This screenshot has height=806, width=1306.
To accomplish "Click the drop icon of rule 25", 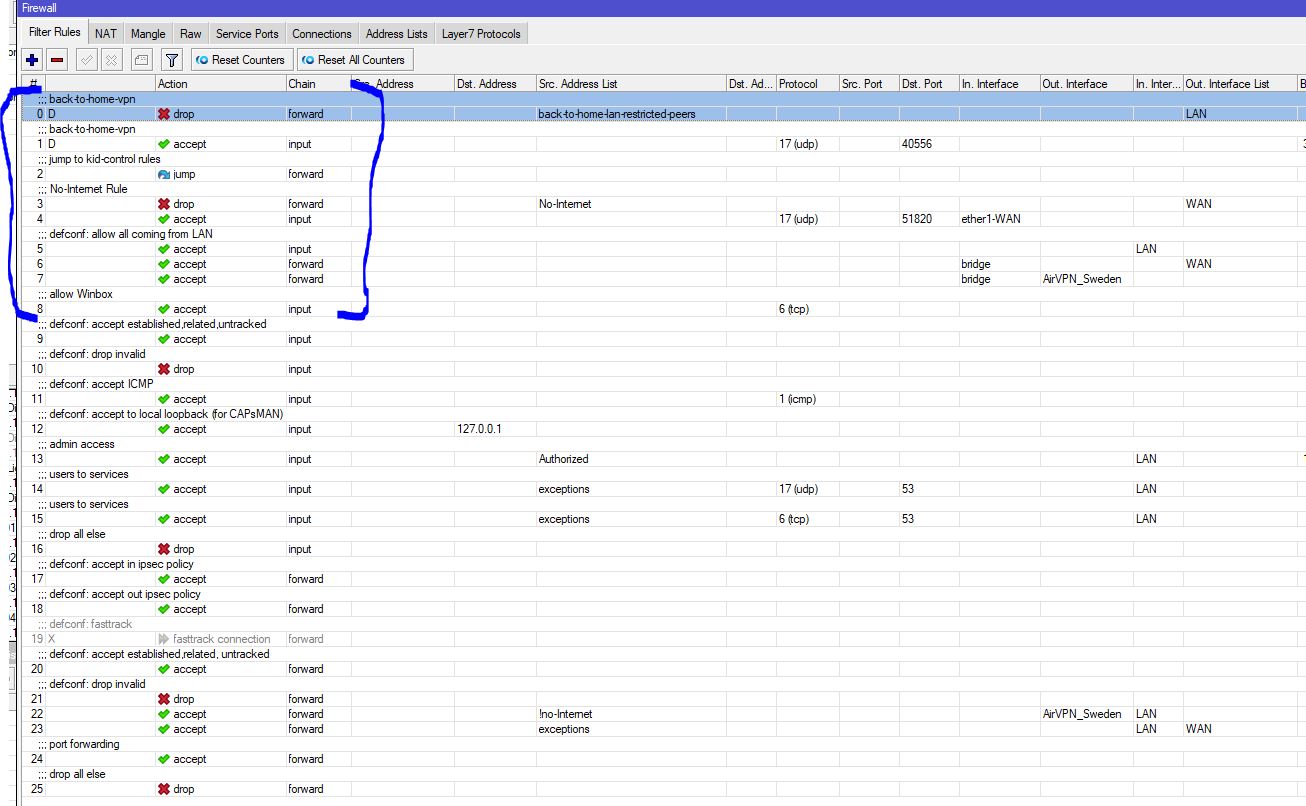I will tap(164, 789).
